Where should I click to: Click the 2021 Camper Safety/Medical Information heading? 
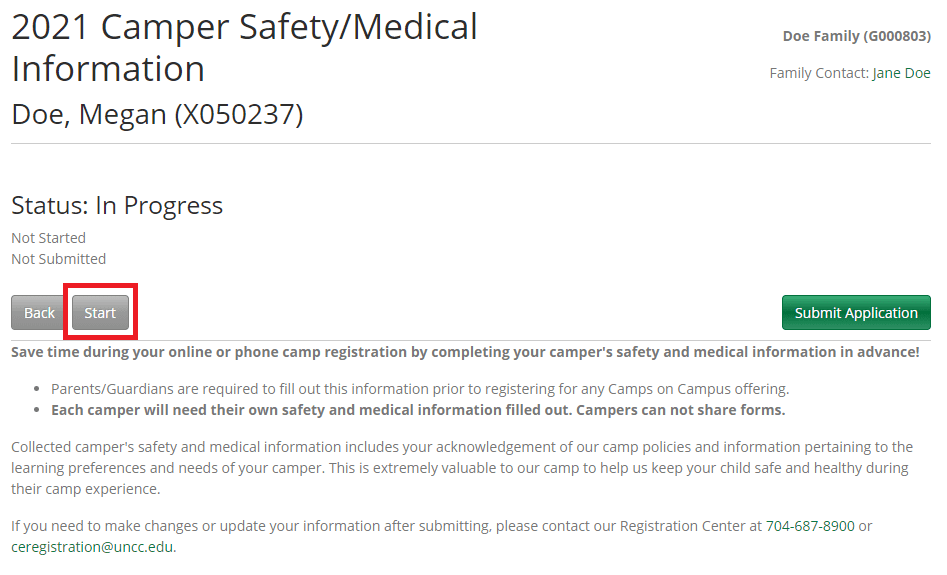244,48
